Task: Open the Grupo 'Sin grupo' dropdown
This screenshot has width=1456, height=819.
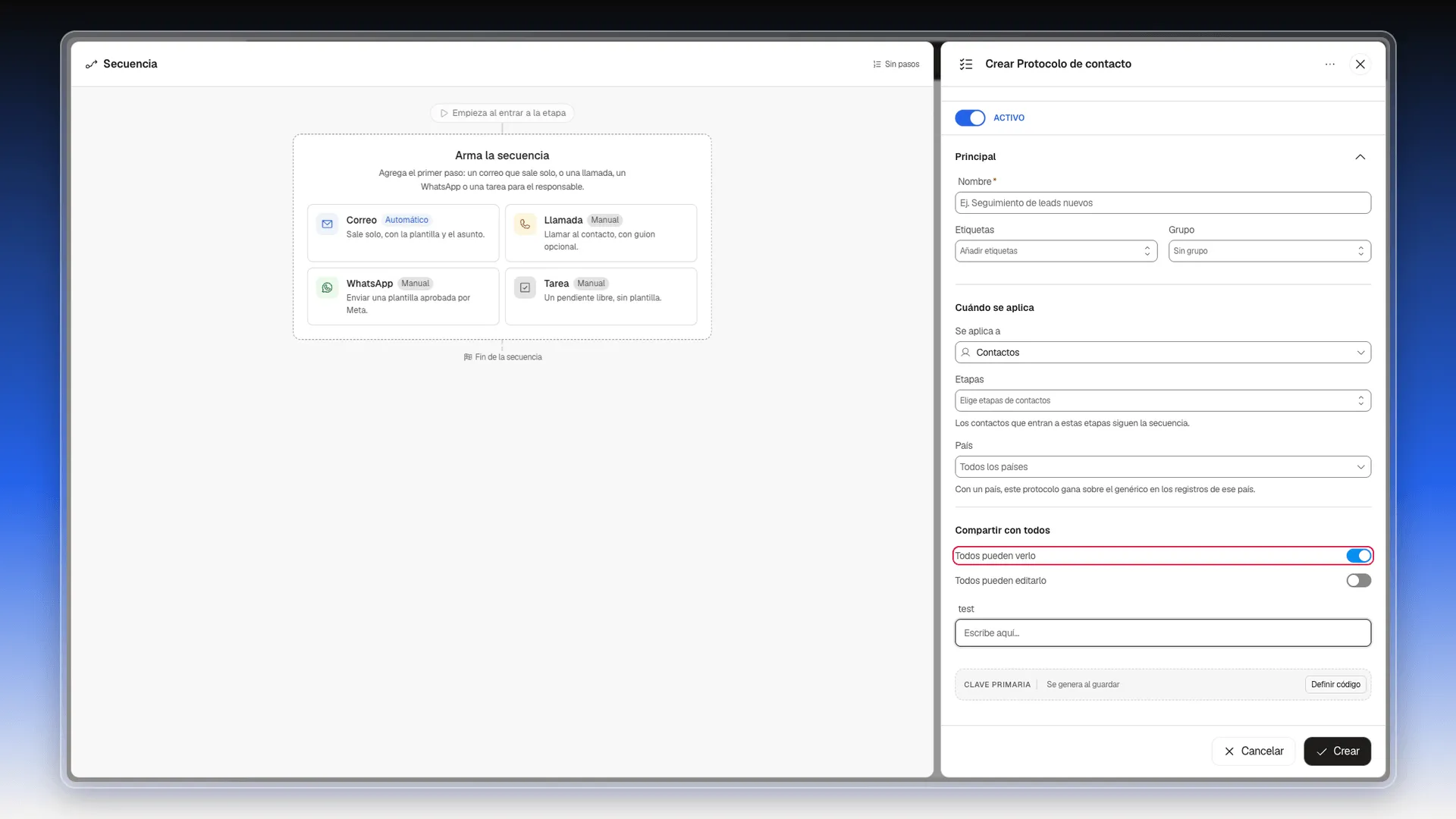Action: [1269, 251]
